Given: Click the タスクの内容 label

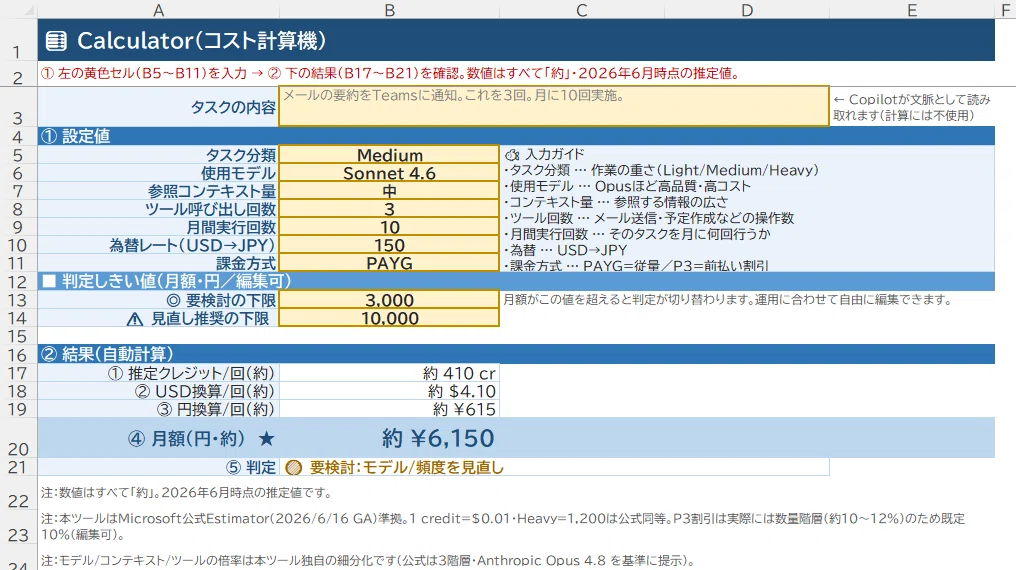Looking at the screenshot, I should [x=233, y=107].
